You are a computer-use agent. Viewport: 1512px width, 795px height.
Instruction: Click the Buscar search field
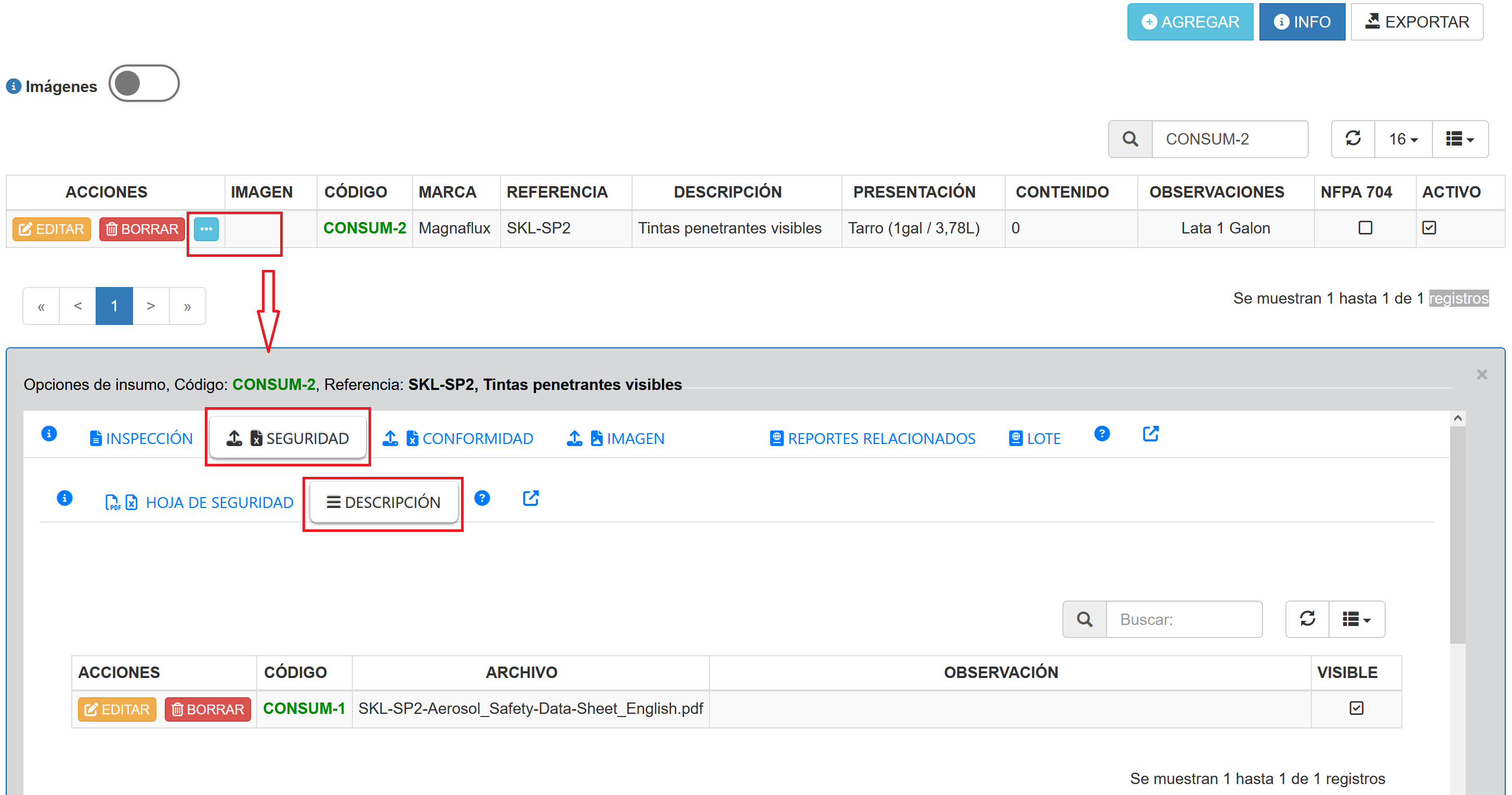[1184, 619]
